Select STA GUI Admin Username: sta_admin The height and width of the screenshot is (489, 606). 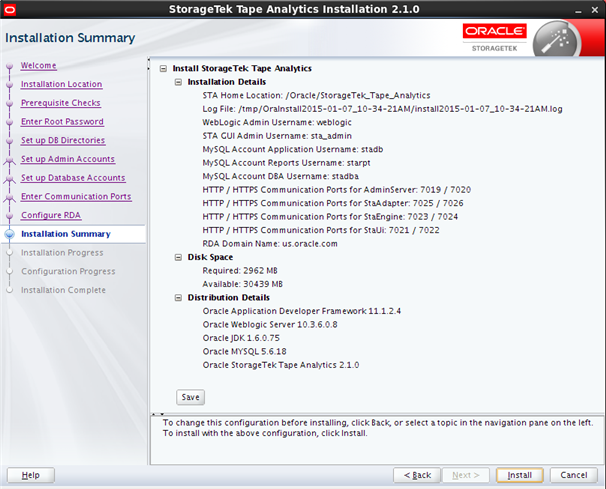(277, 136)
